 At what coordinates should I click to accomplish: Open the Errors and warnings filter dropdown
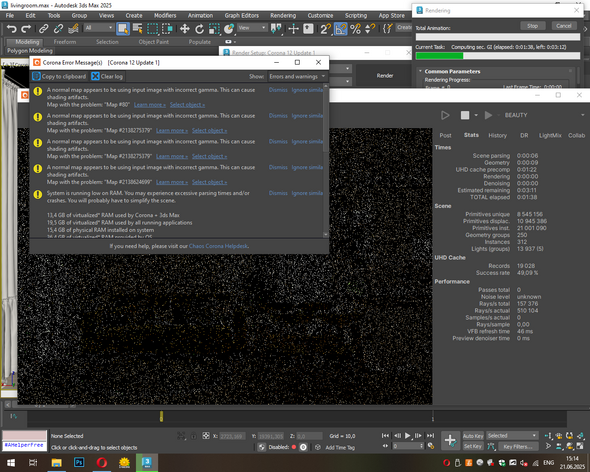click(297, 76)
